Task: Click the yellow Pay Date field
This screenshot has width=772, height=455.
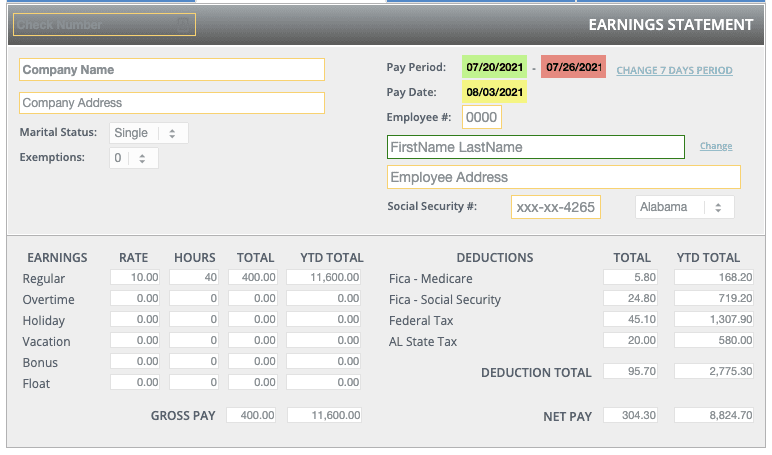Action: pyautogui.click(x=494, y=92)
